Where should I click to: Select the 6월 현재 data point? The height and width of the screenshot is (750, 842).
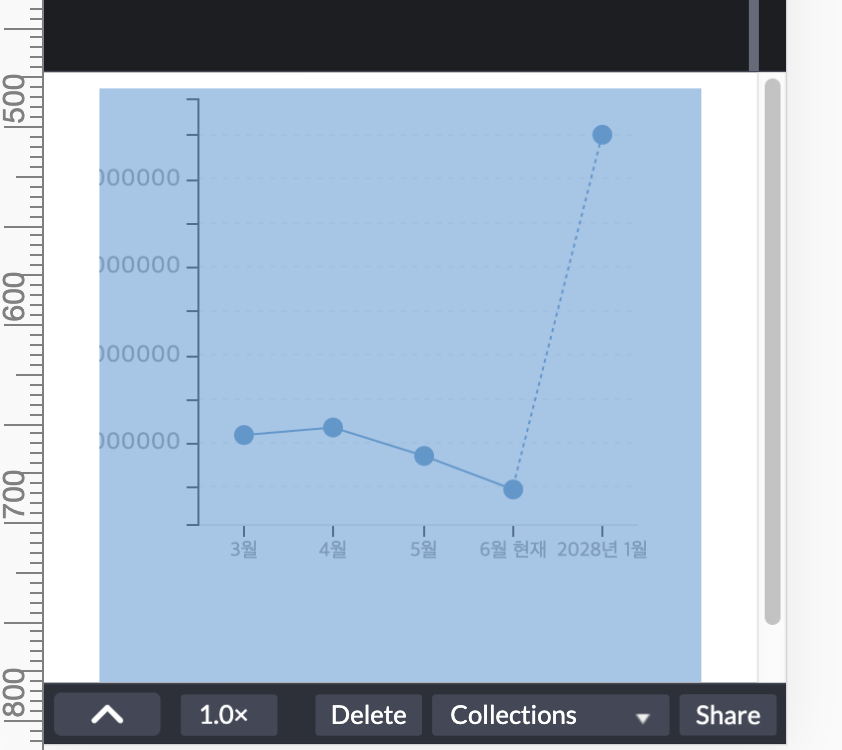click(x=512, y=489)
